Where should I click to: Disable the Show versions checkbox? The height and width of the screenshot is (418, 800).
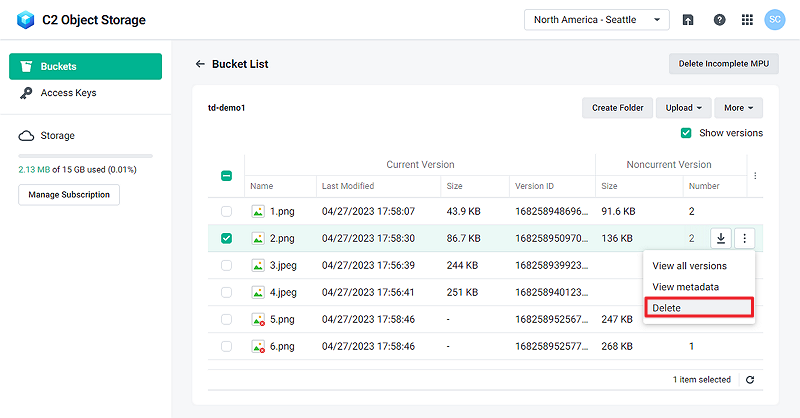click(x=686, y=133)
